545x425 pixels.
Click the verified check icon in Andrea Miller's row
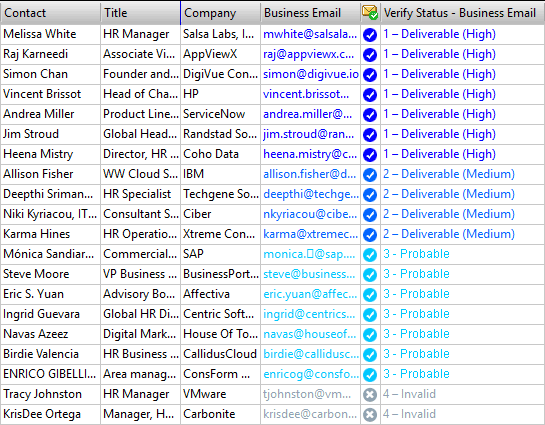(370, 115)
